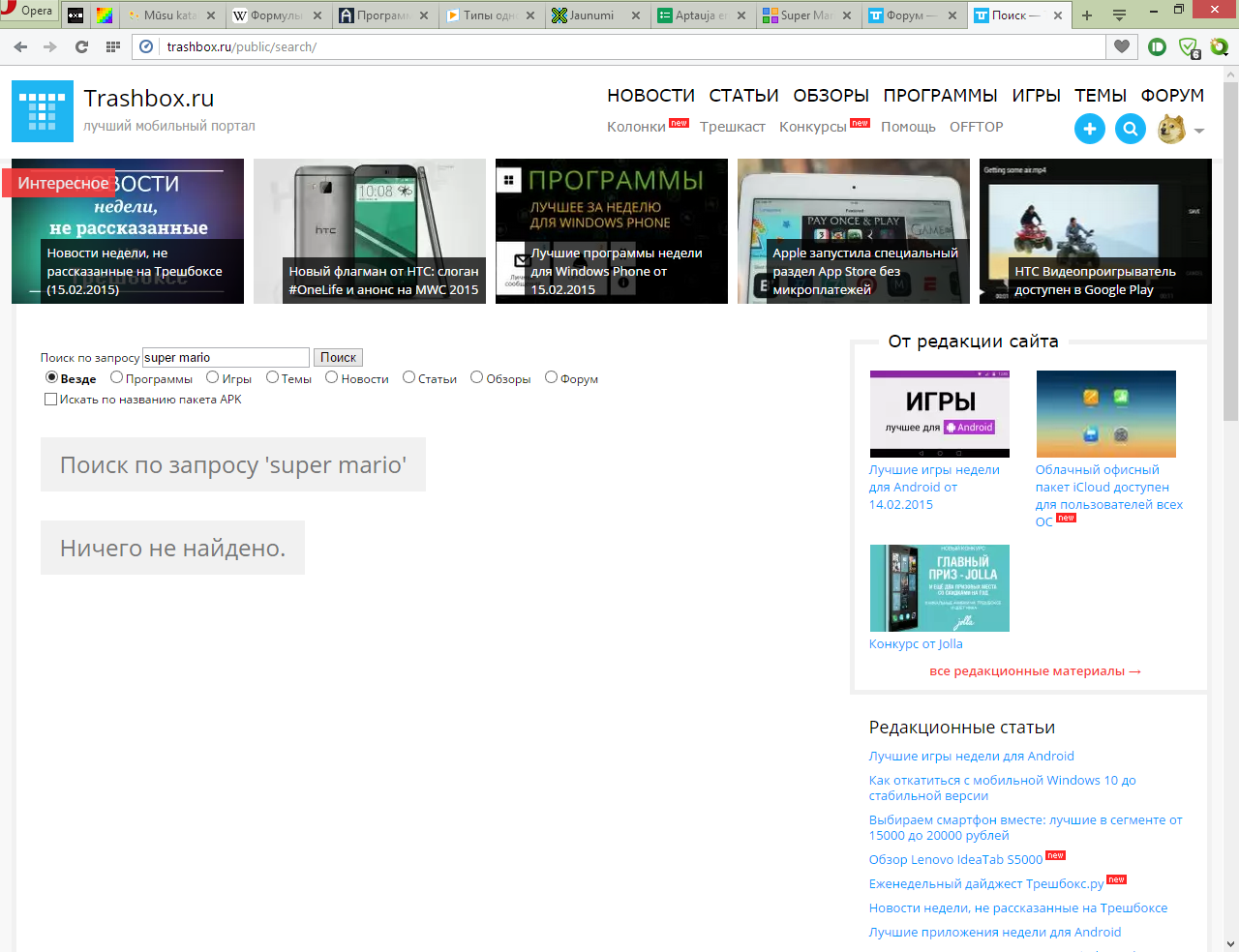
Task: Select the 'Программы' search radio button
Action: tap(116, 377)
